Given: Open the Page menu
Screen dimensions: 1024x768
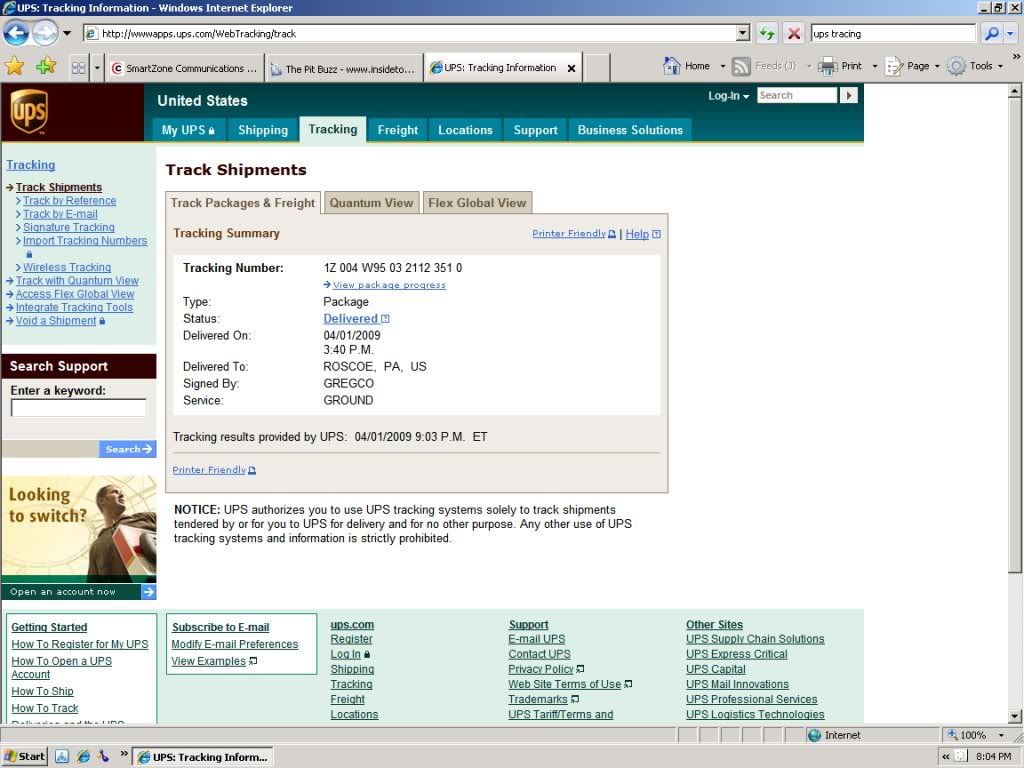Looking at the screenshot, I should [912, 66].
